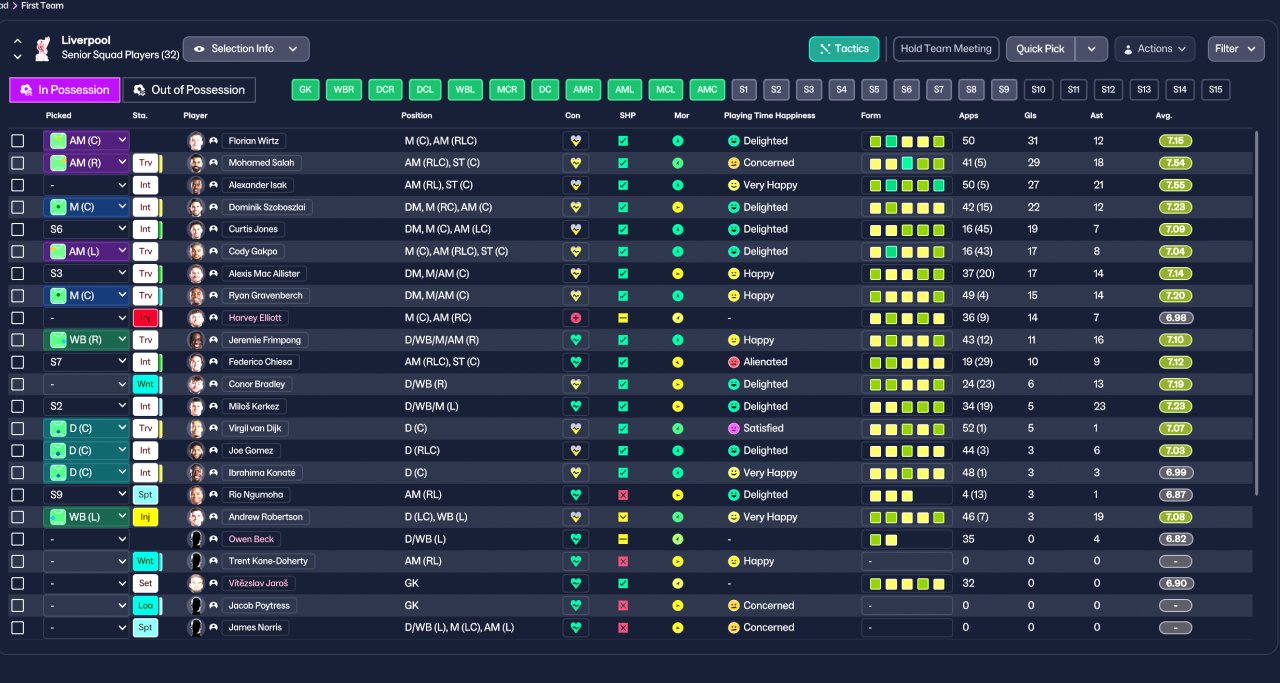Click Florian Wirtz's green morale icon
The height and width of the screenshot is (683, 1280).
point(677,141)
